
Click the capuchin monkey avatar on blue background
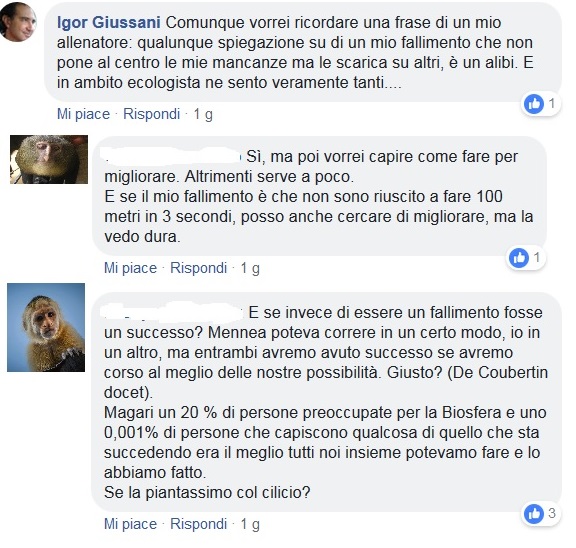46,327
